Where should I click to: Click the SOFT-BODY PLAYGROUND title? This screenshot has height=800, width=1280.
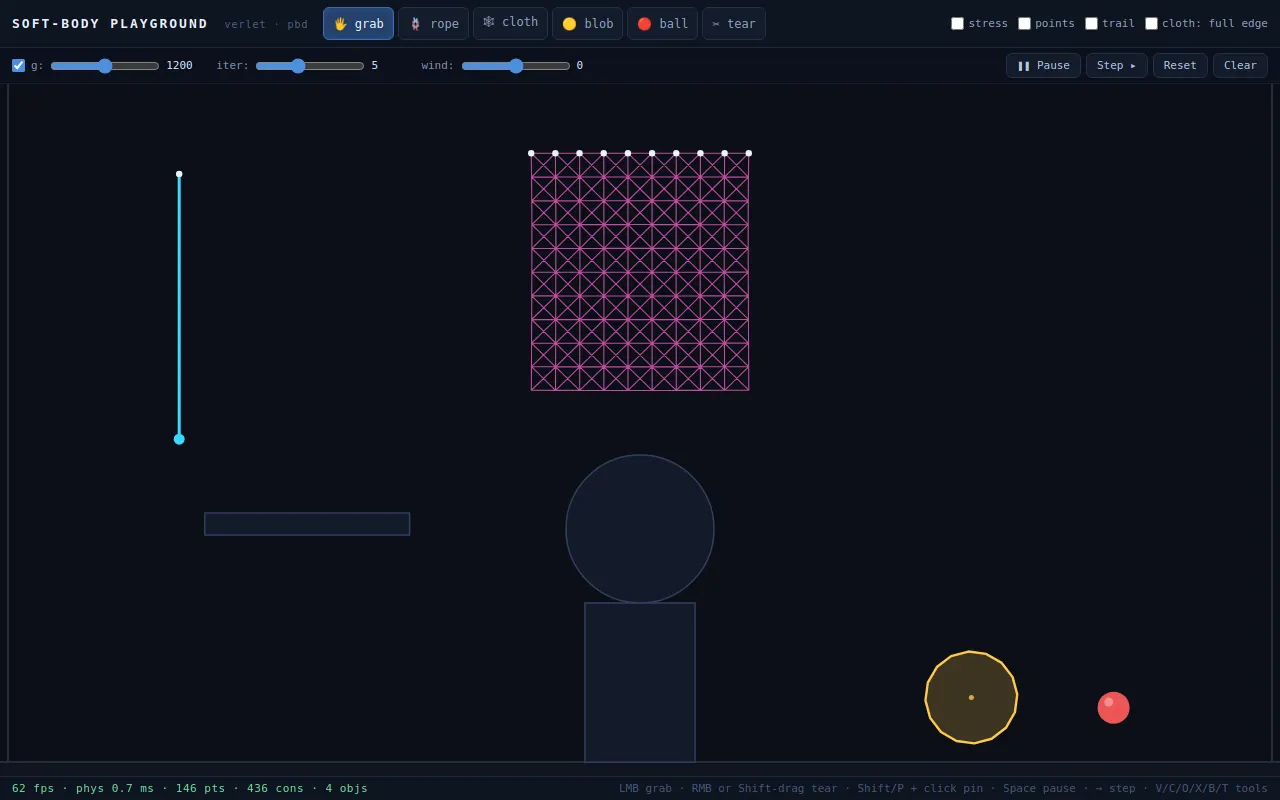tap(110, 24)
